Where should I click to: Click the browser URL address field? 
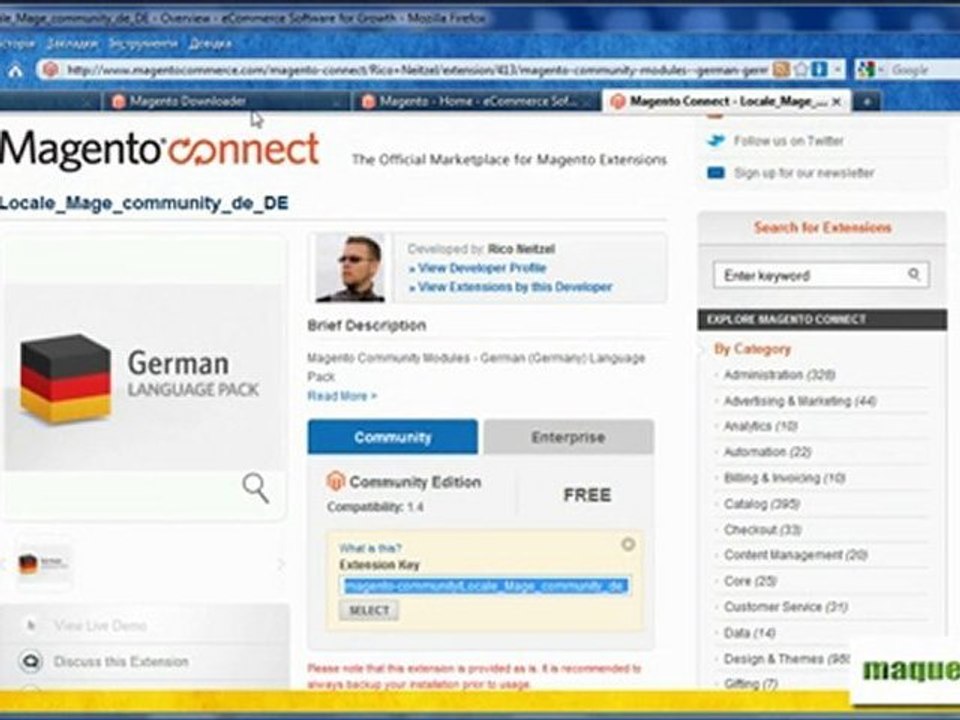click(416, 70)
